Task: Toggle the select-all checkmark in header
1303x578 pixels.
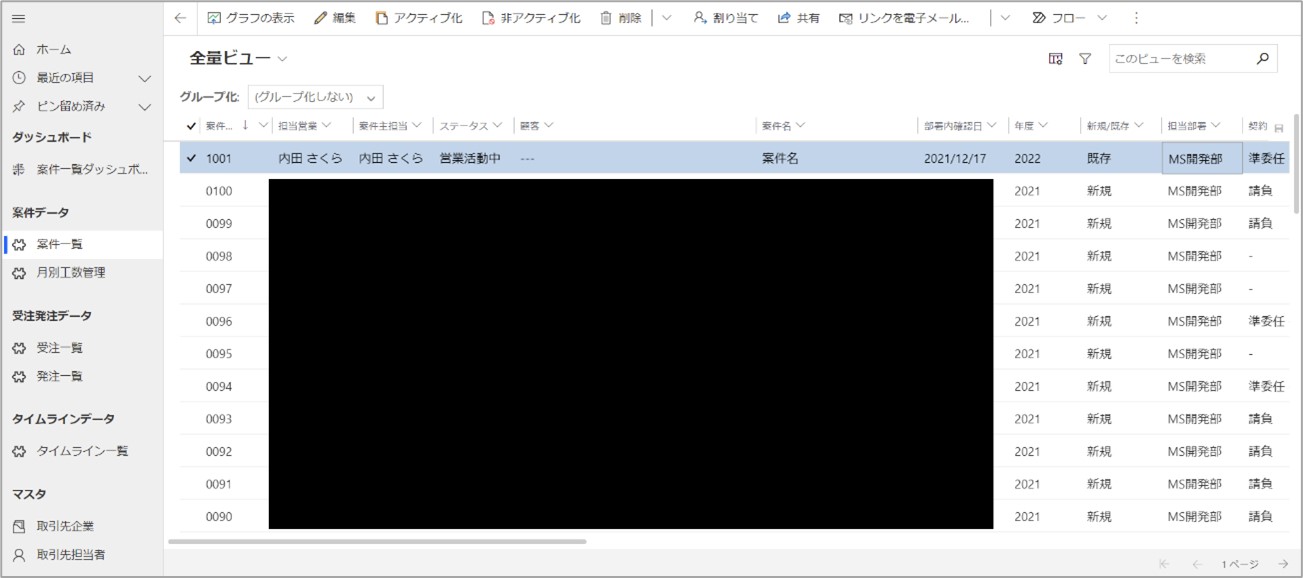Action: coord(192,126)
